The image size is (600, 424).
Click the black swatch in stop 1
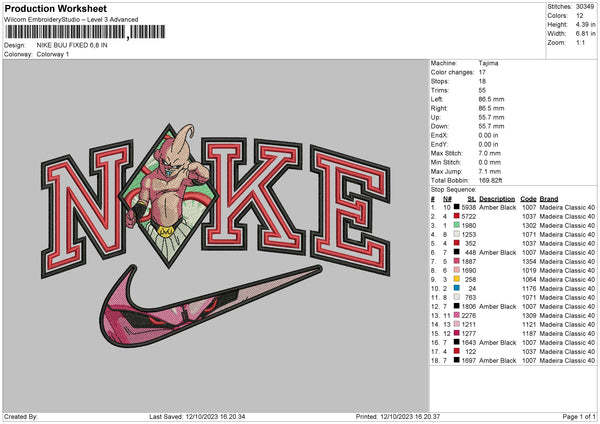coord(457,207)
